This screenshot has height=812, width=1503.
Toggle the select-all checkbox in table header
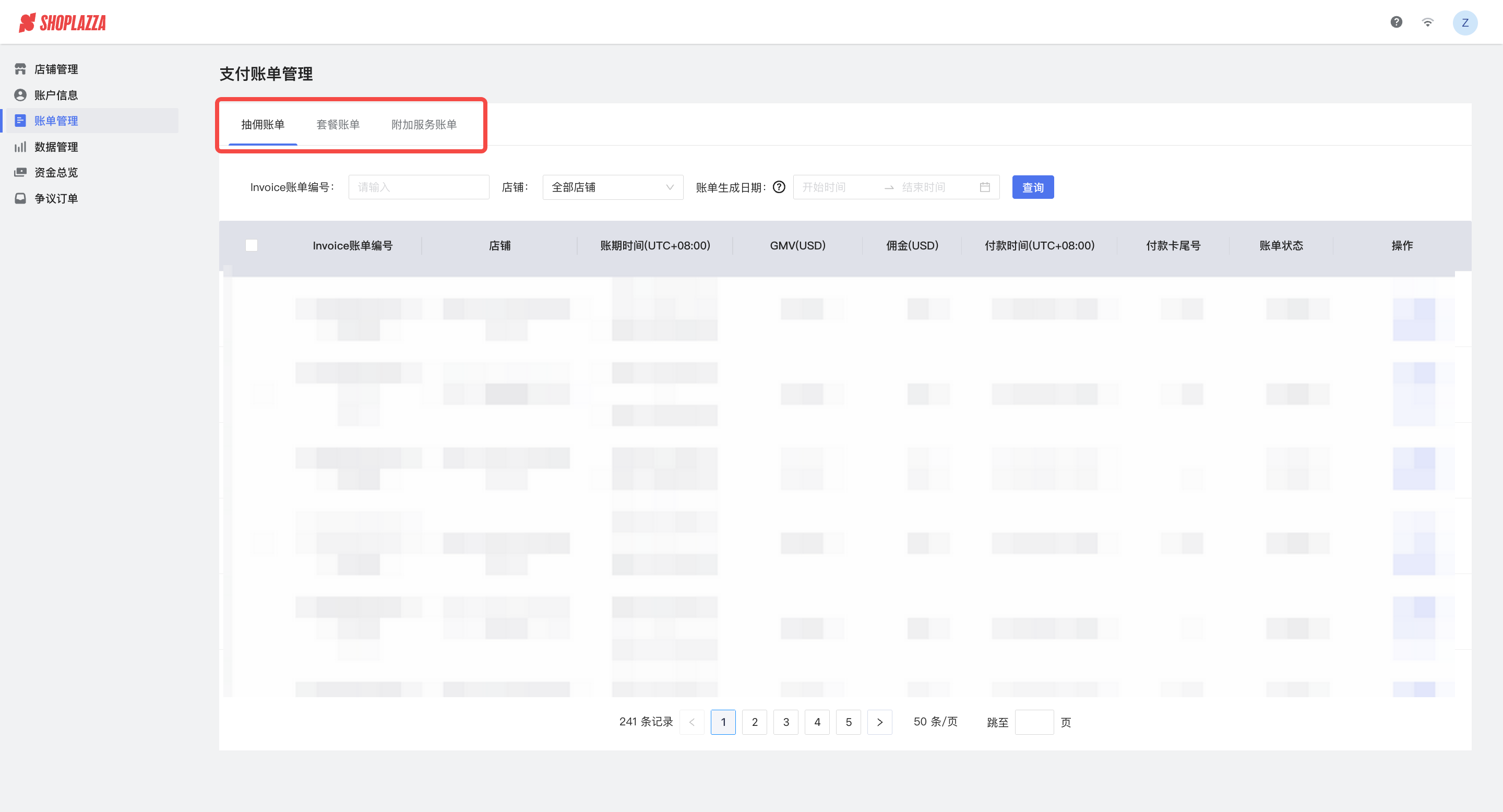coord(252,246)
